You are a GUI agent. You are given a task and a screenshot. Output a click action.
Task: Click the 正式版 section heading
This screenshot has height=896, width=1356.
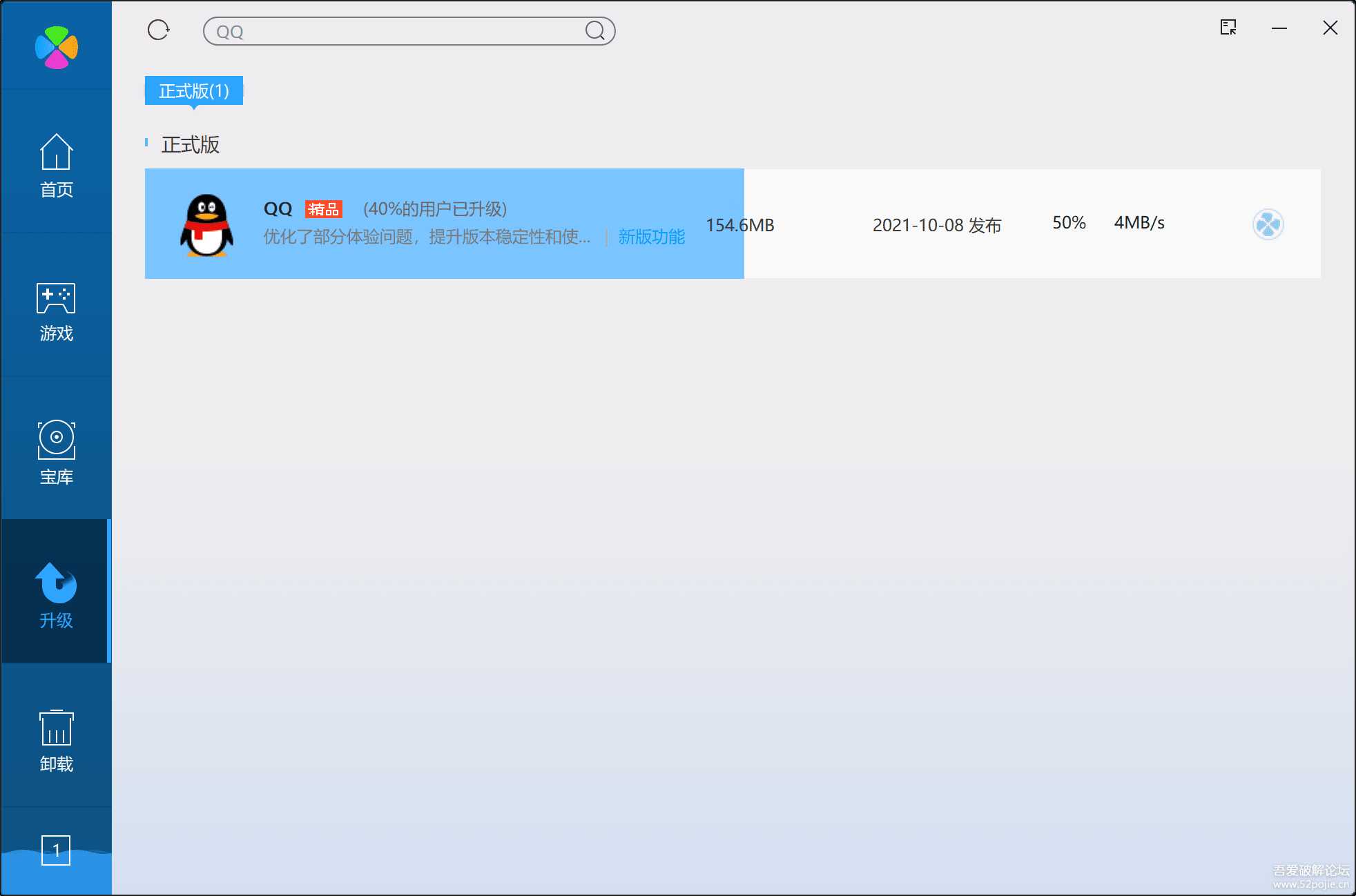coord(190,145)
